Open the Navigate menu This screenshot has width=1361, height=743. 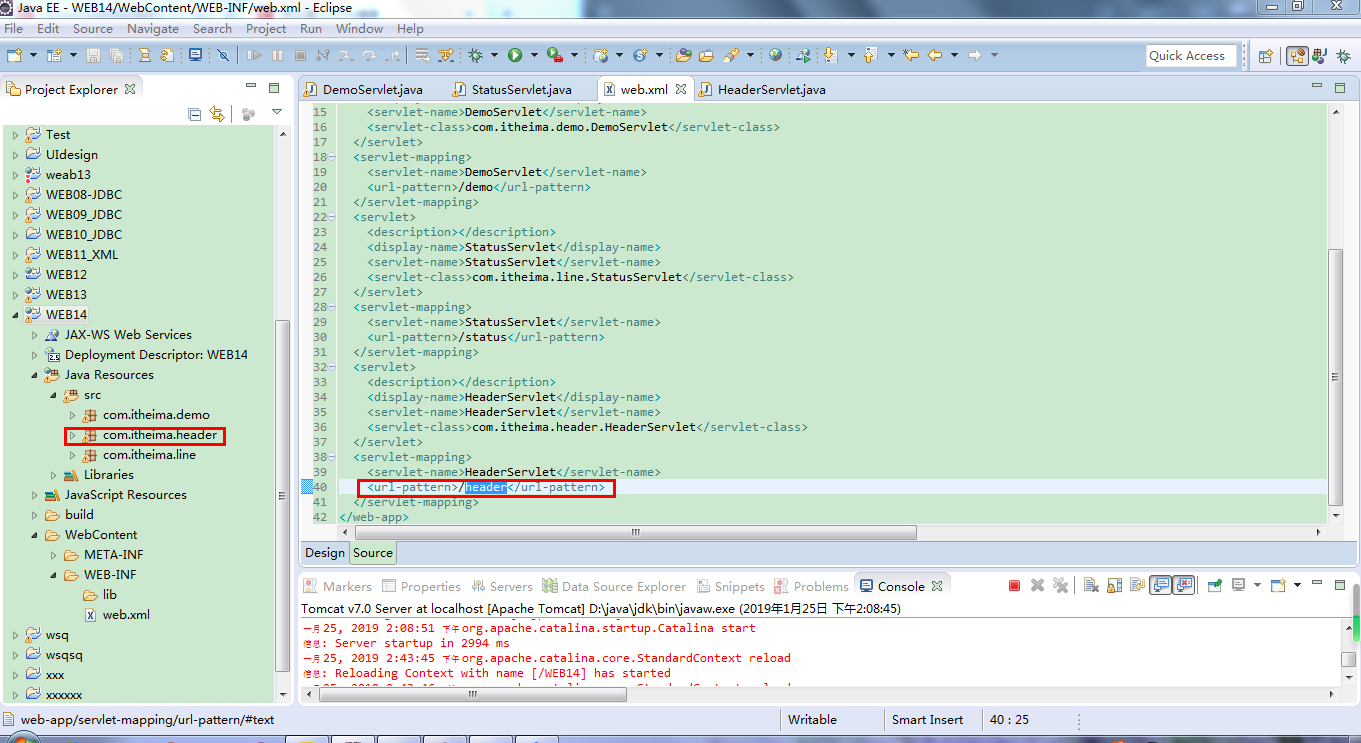(153, 29)
